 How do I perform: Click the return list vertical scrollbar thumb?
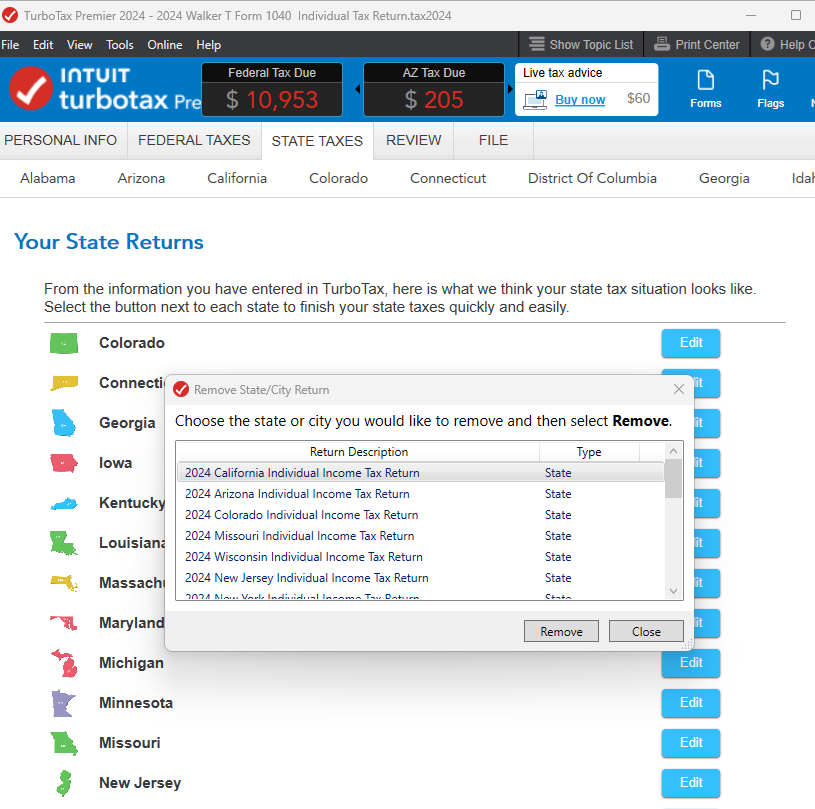[673, 479]
